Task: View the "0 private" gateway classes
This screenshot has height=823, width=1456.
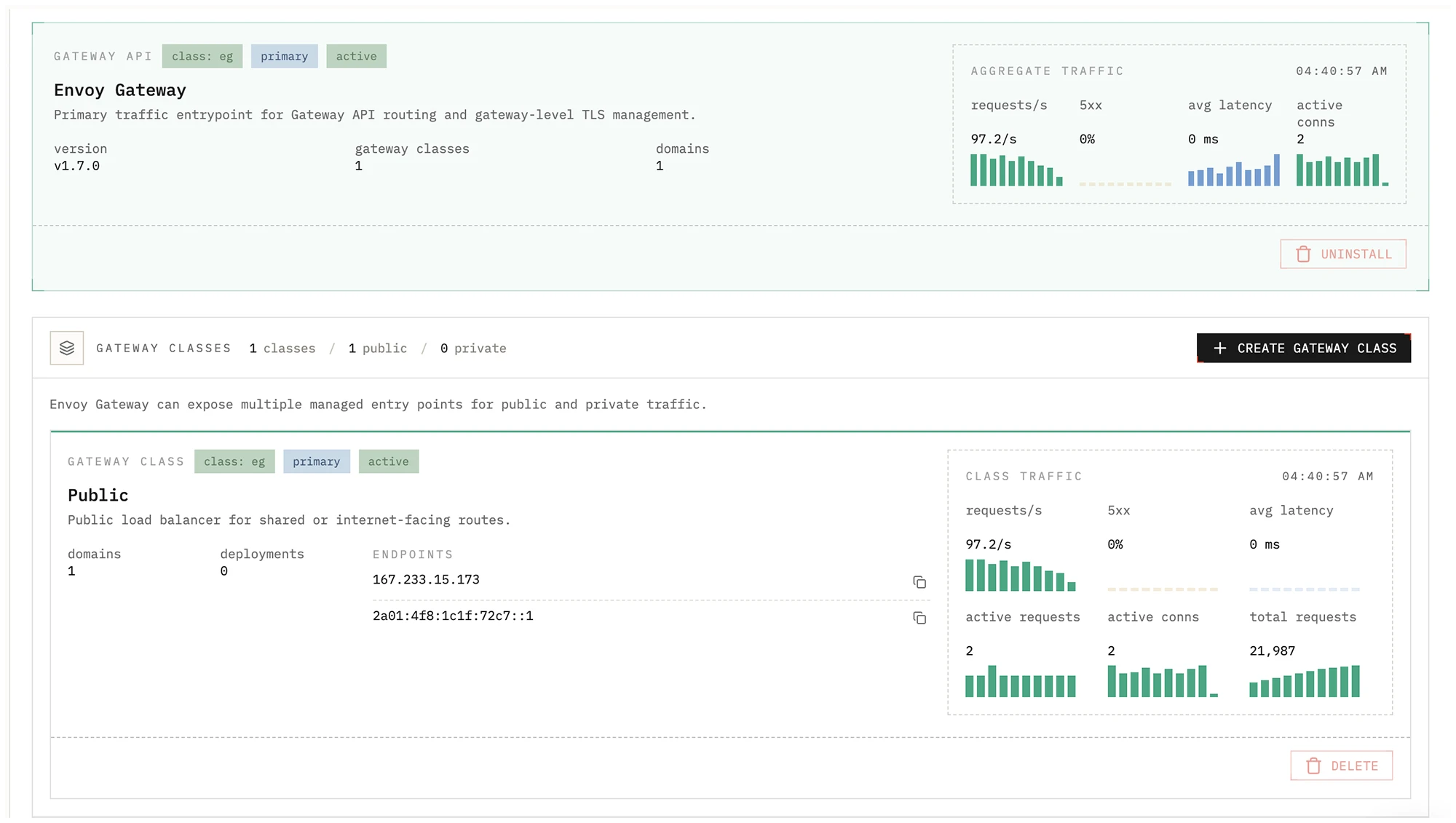Action: click(472, 348)
